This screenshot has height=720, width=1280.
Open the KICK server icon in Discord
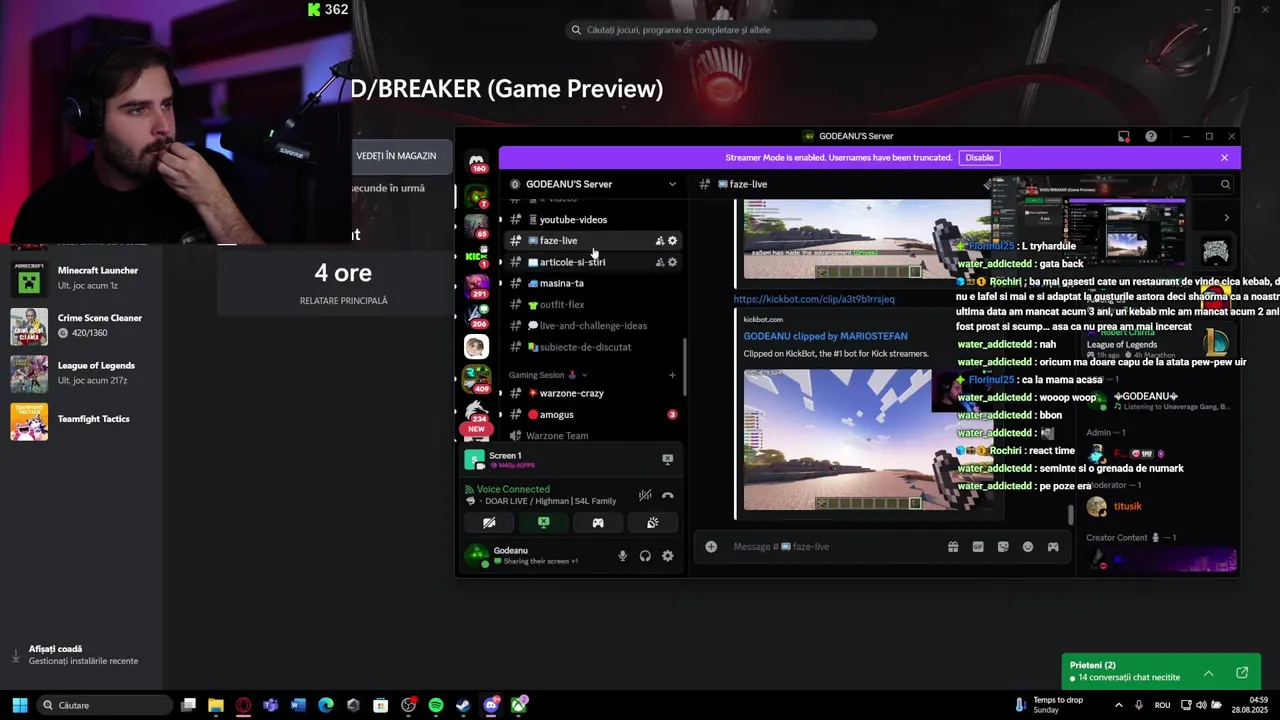[476, 256]
